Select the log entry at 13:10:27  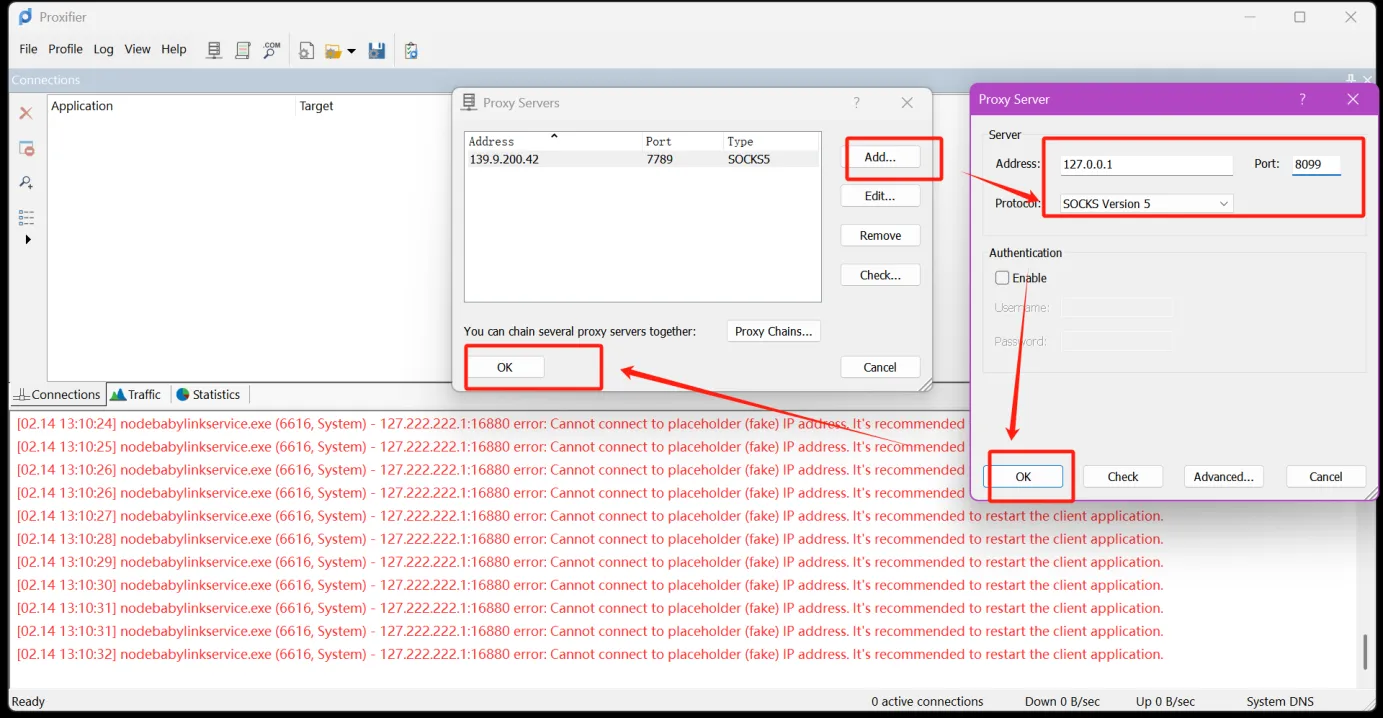[x=590, y=516]
